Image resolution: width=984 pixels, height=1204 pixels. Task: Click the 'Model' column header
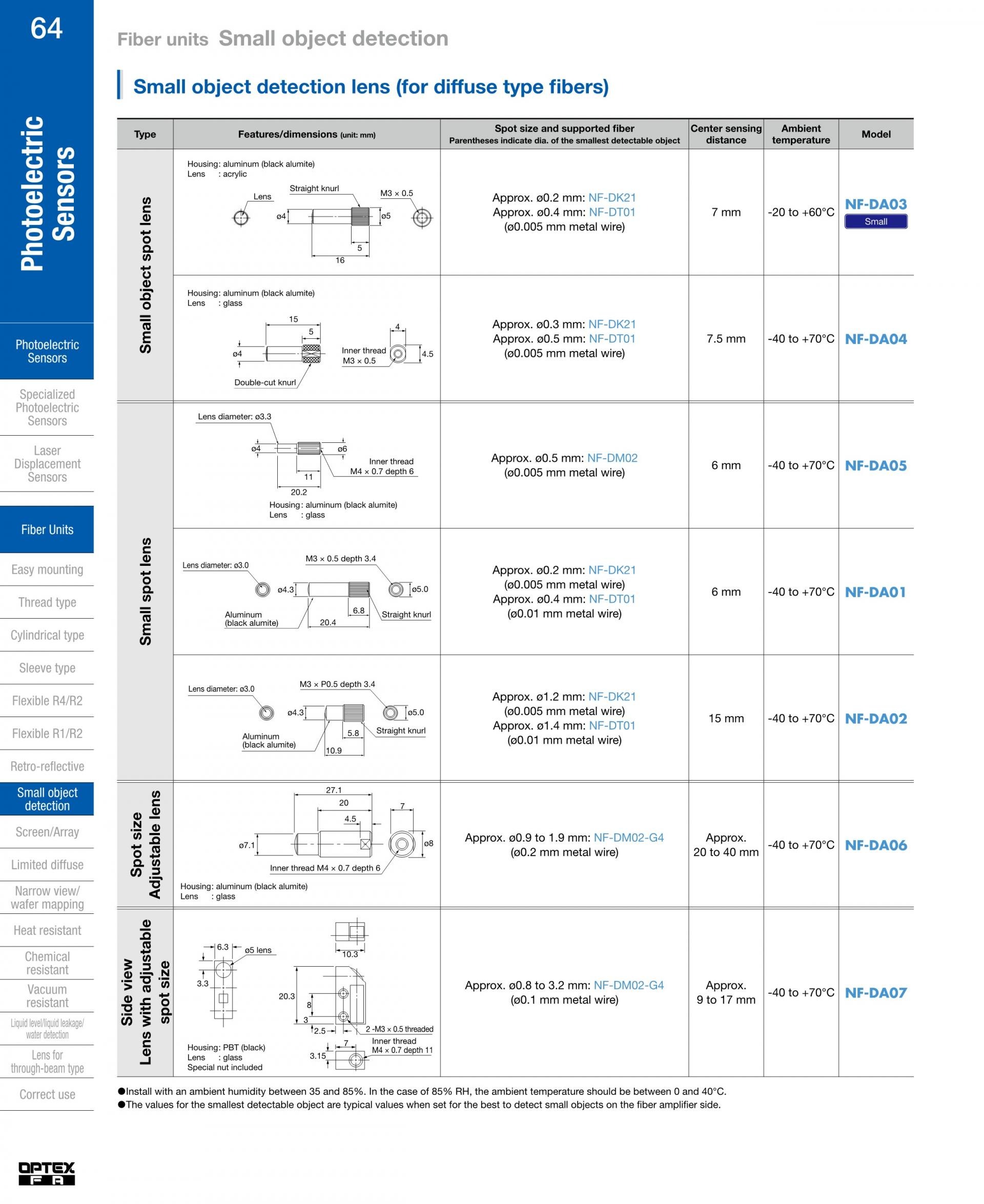[876, 134]
